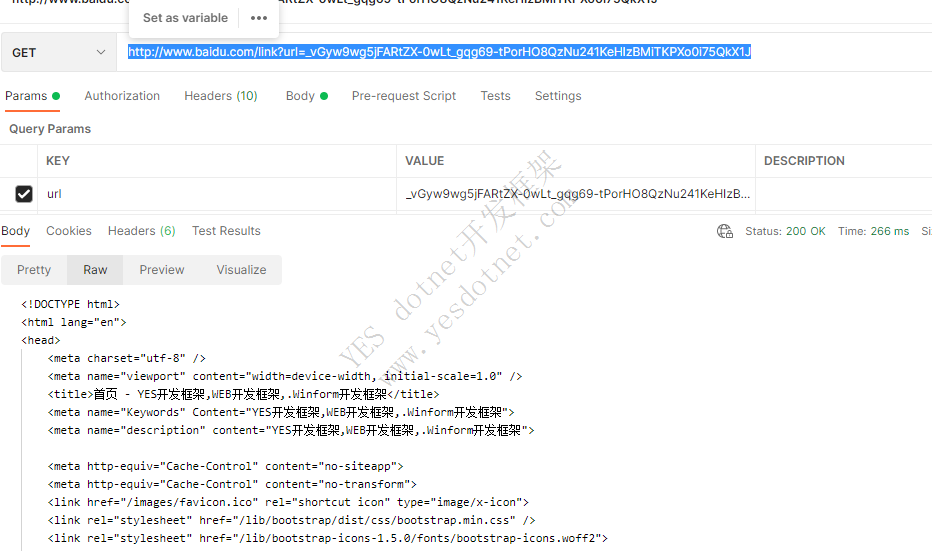Click the Cache-Control no-siteapp line
This screenshot has width=932, height=551.
pyautogui.click(x=225, y=466)
